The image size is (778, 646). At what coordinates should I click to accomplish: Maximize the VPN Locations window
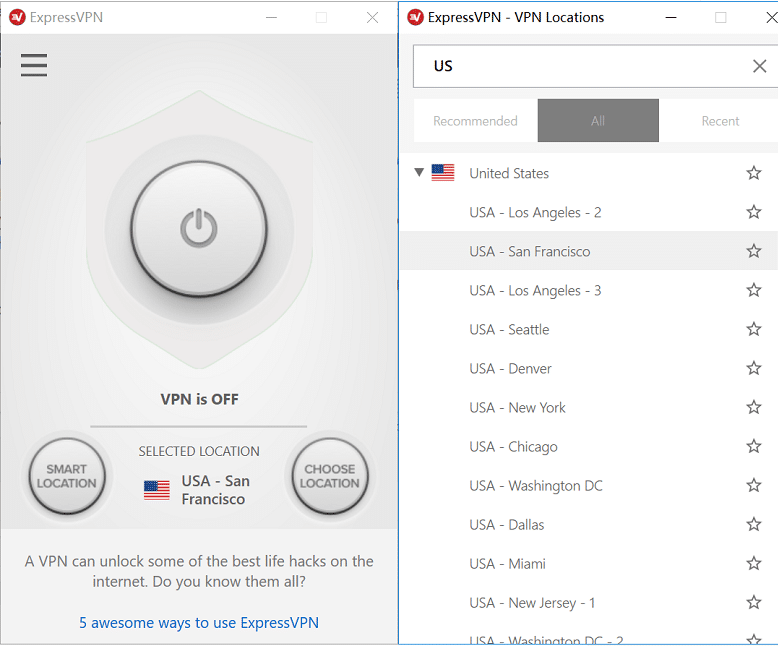(x=720, y=17)
